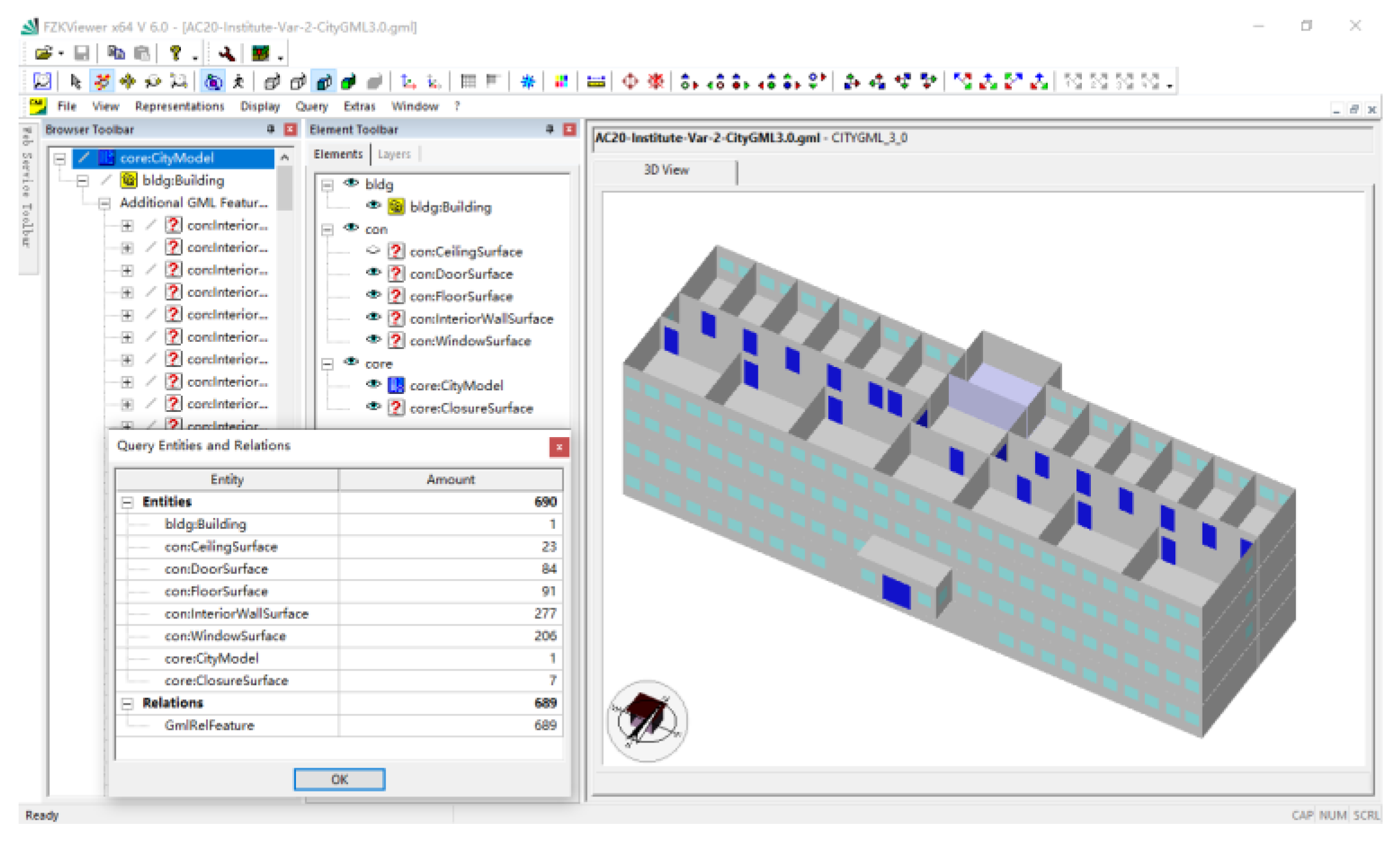This screenshot has height=855, width=1400.
Task: Hide core:ClosureSurface elements
Action: point(374,407)
